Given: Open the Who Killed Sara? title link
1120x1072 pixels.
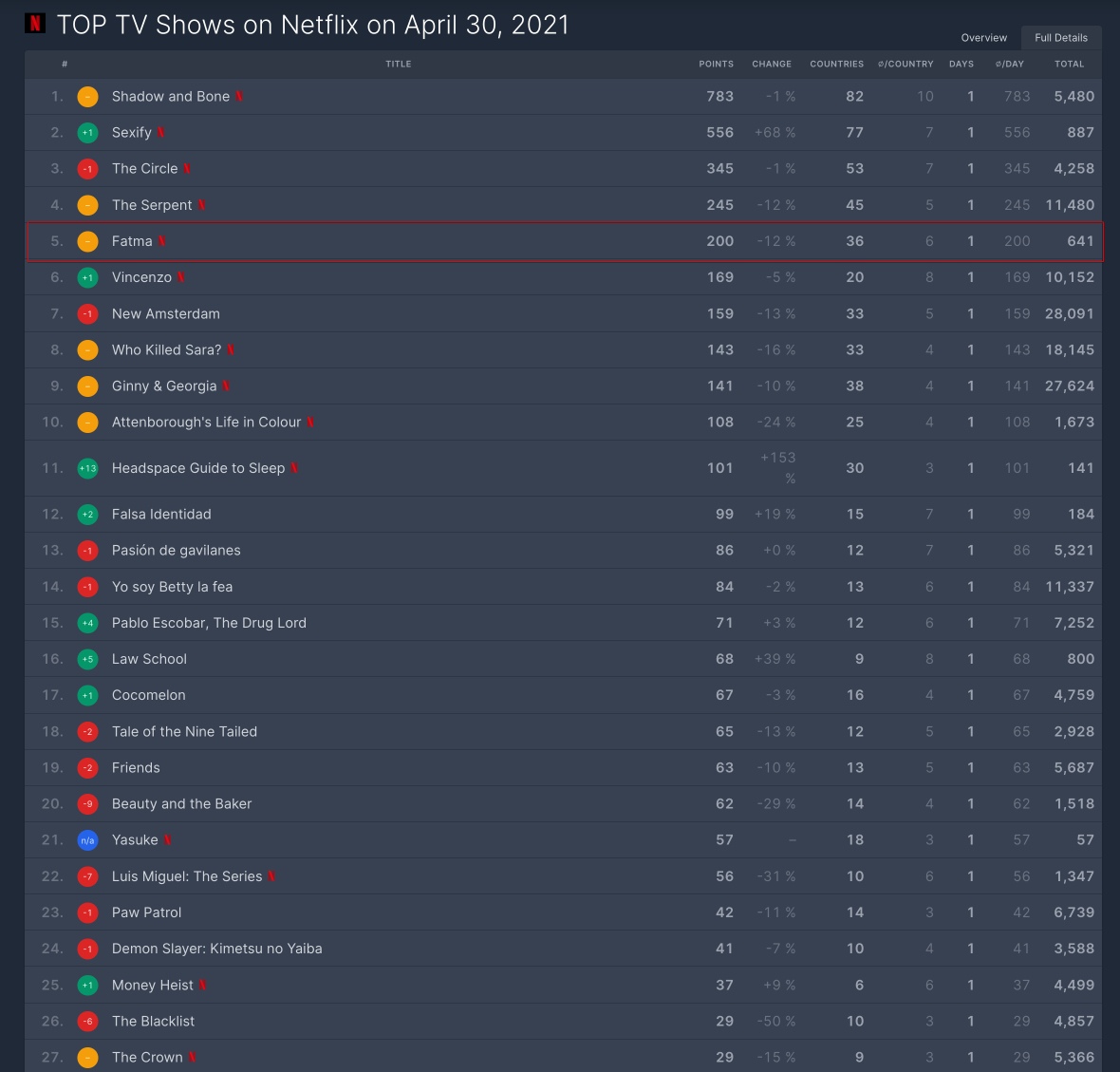Looking at the screenshot, I should click(166, 350).
